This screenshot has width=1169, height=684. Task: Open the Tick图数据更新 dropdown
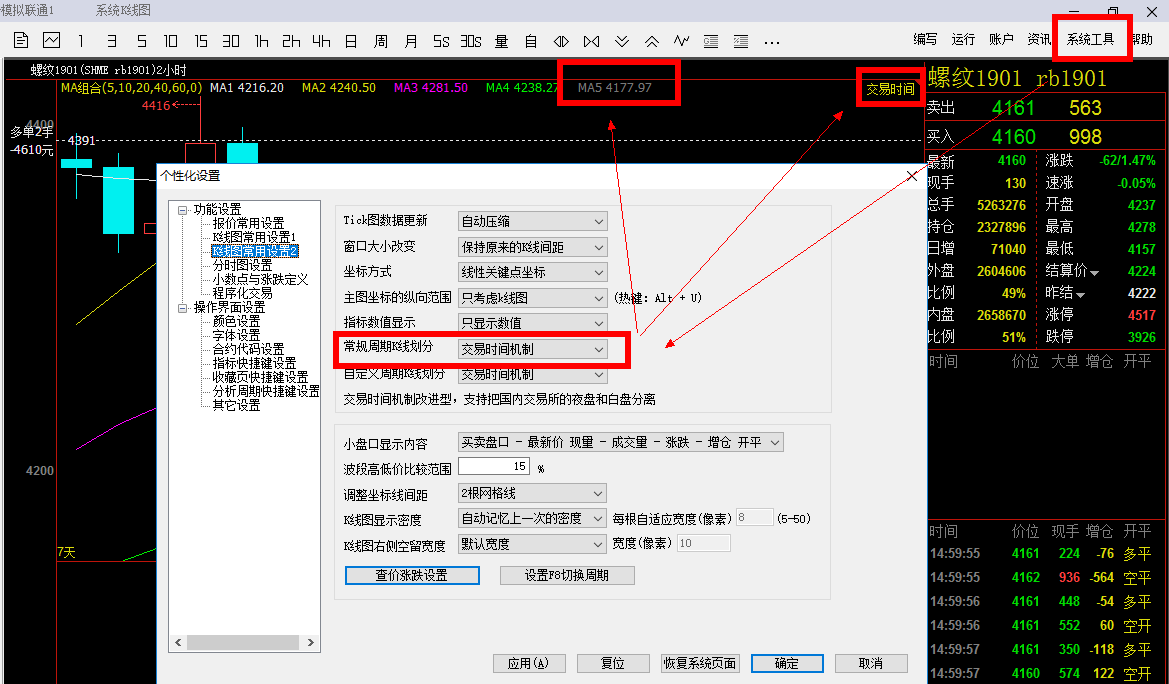532,222
